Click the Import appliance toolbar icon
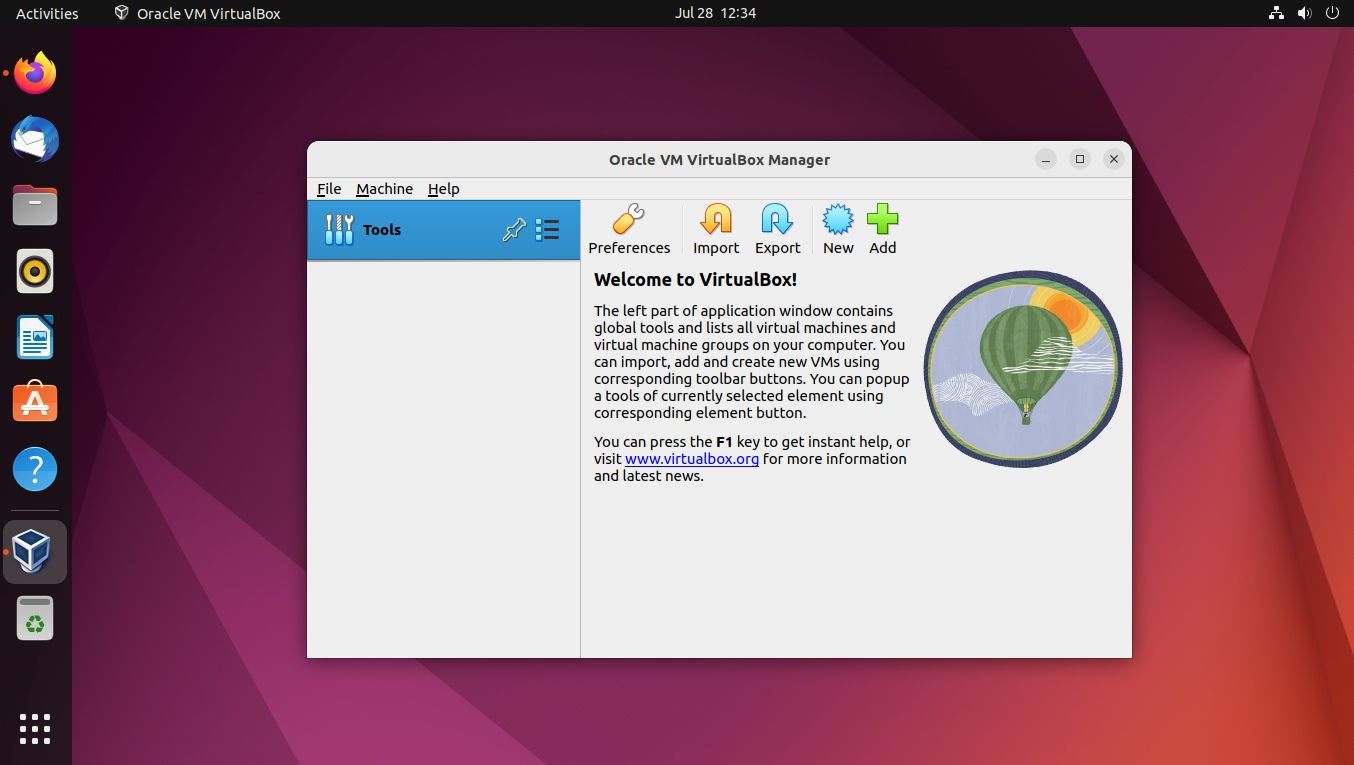 [x=716, y=230]
